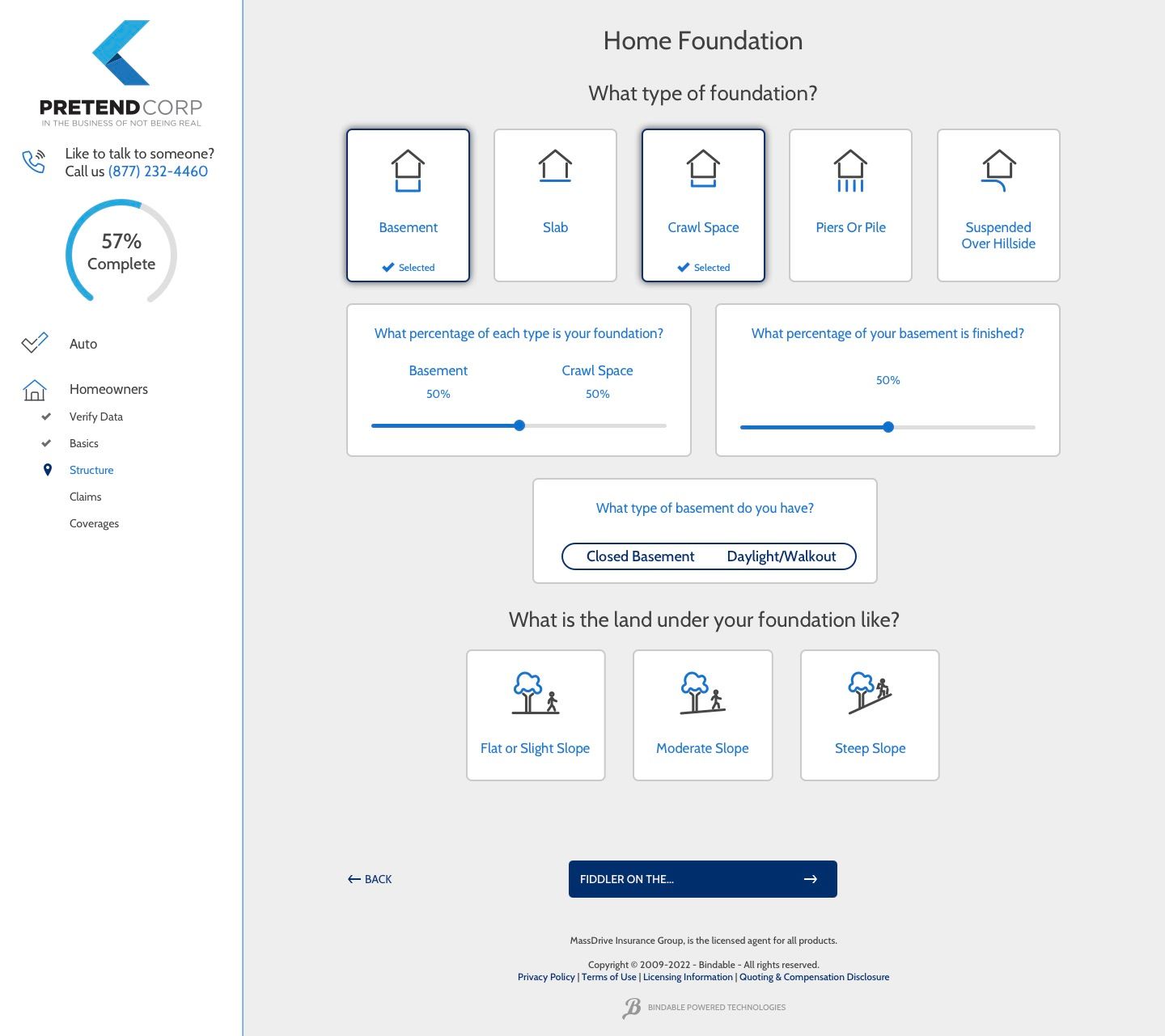The width and height of the screenshot is (1165, 1036).
Task: Call the phone number (877) 232-4460
Action: [158, 171]
